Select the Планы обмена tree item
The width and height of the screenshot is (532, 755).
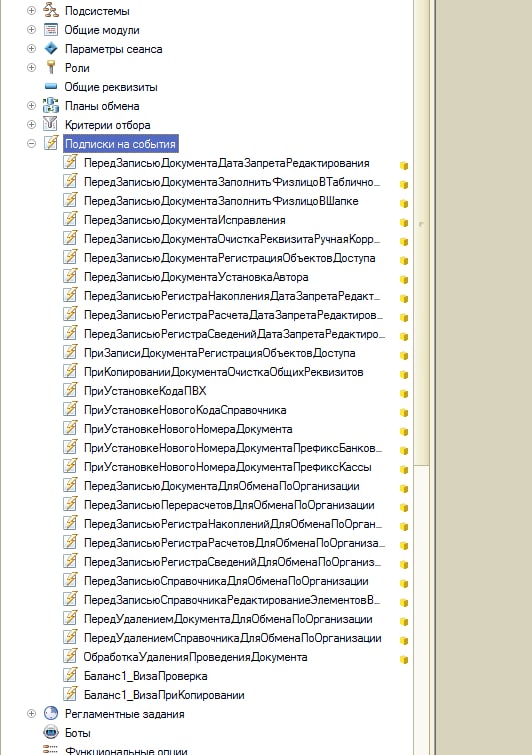pos(102,106)
